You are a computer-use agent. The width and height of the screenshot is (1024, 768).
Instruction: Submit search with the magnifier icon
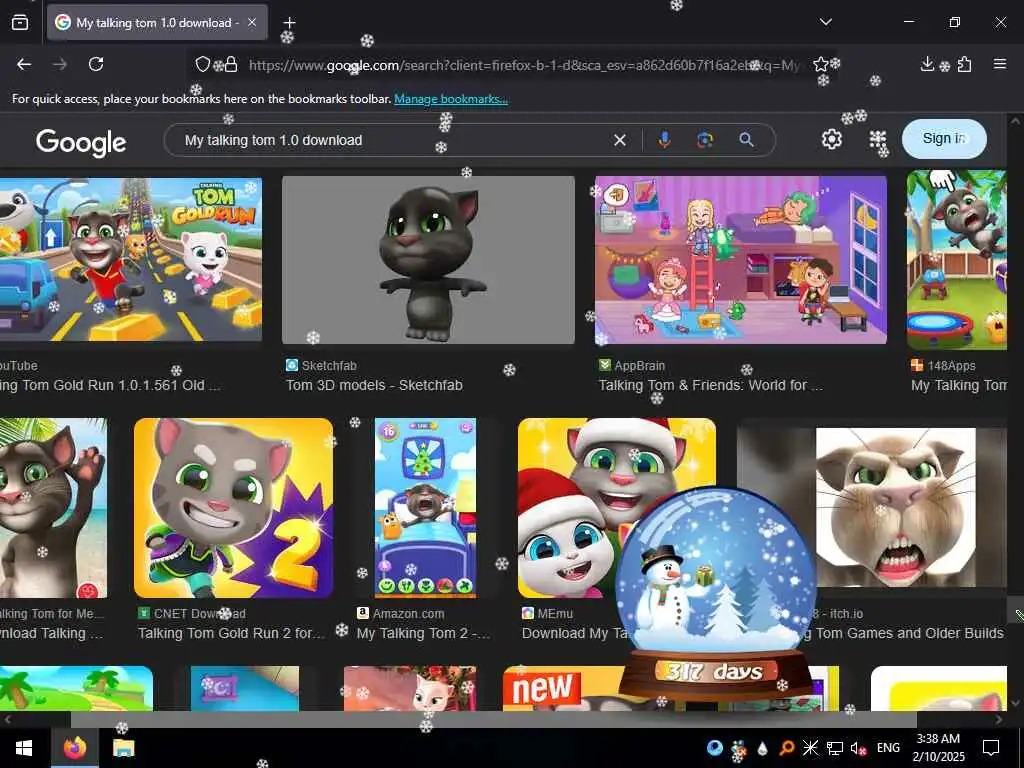(x=746, y=140)
